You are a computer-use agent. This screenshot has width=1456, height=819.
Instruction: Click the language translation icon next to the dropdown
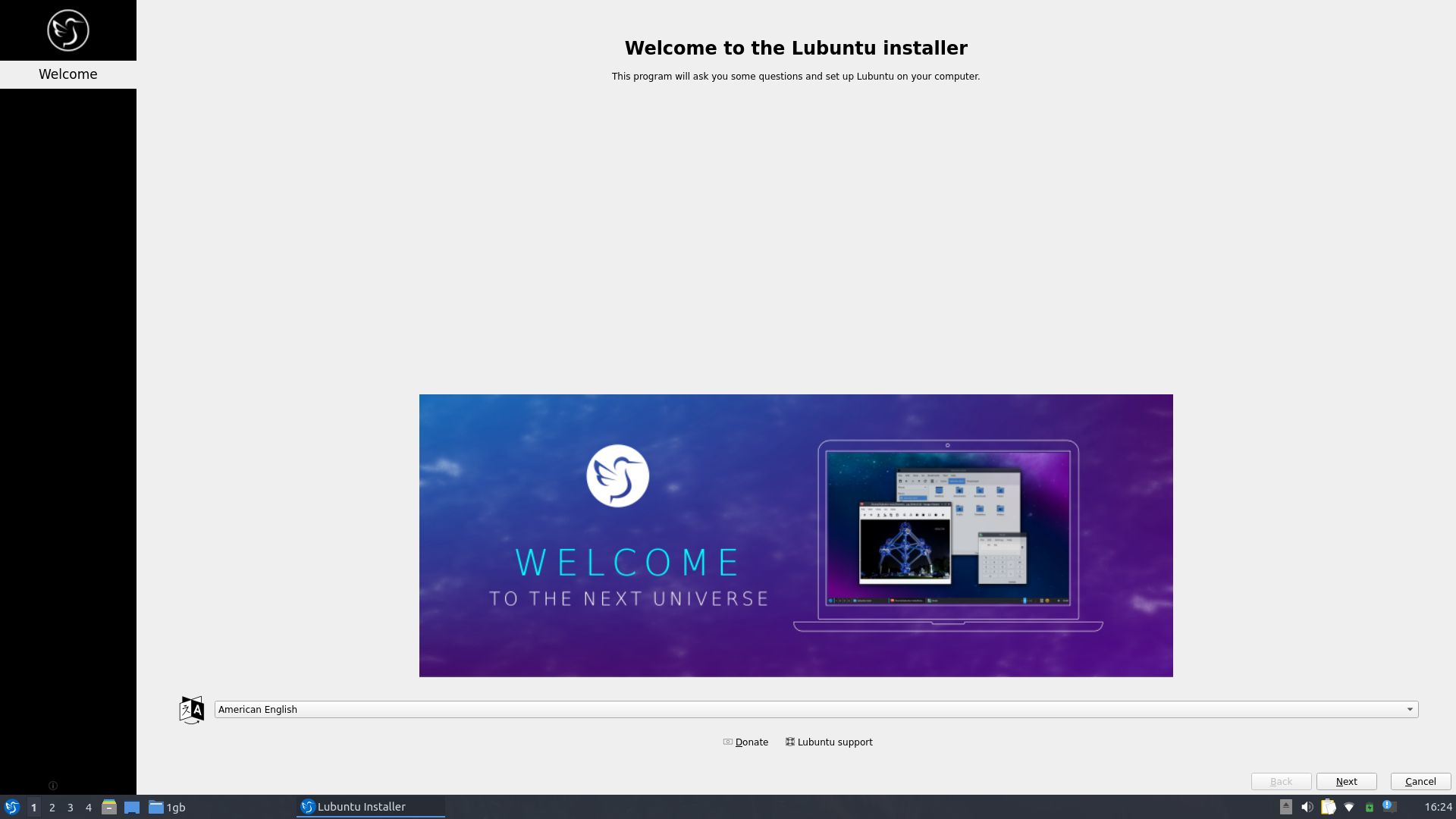tap(192, 710)
